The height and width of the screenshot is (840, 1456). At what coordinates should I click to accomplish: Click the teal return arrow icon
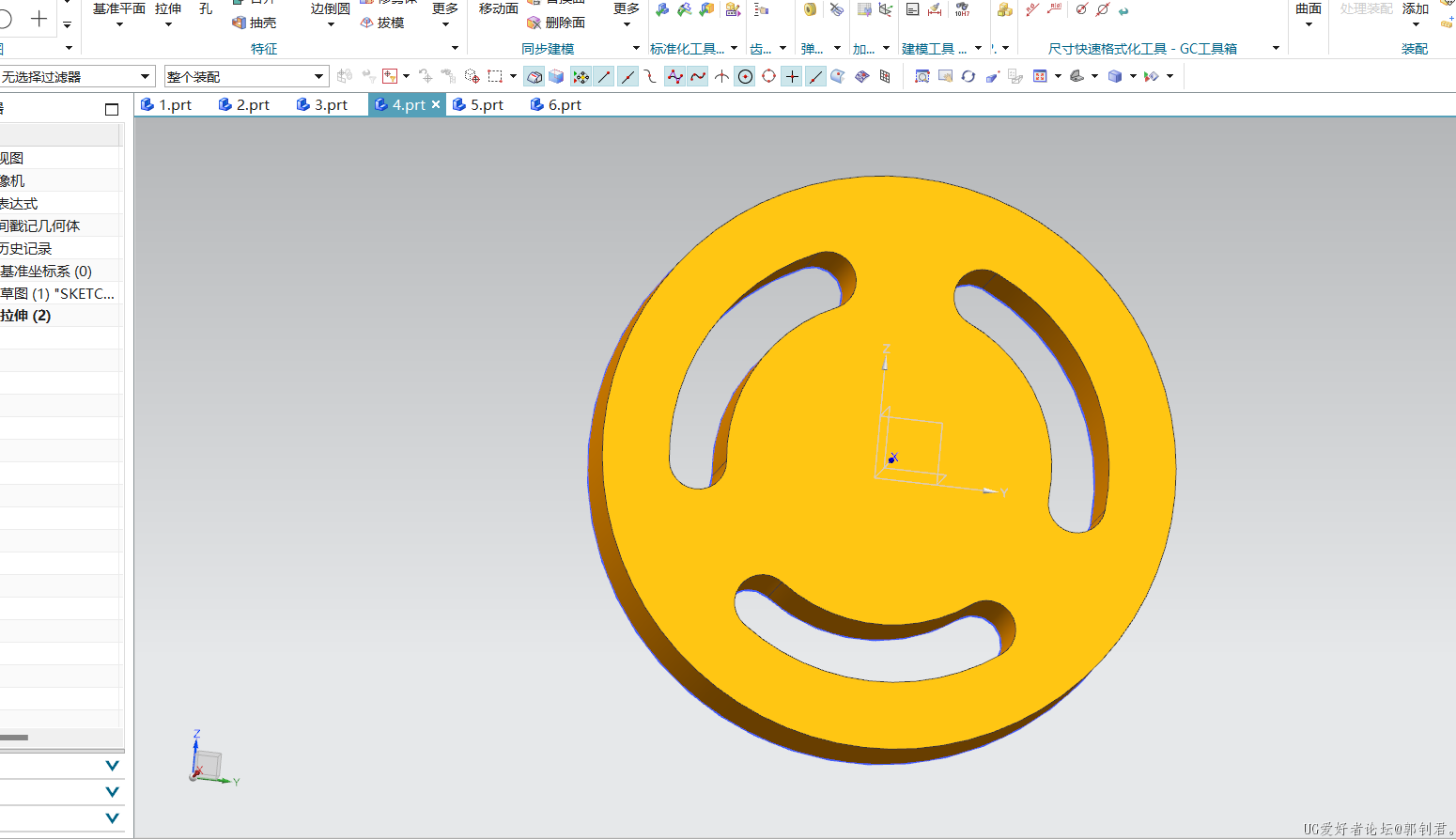pyautogui.click(x=1123, y=10)
